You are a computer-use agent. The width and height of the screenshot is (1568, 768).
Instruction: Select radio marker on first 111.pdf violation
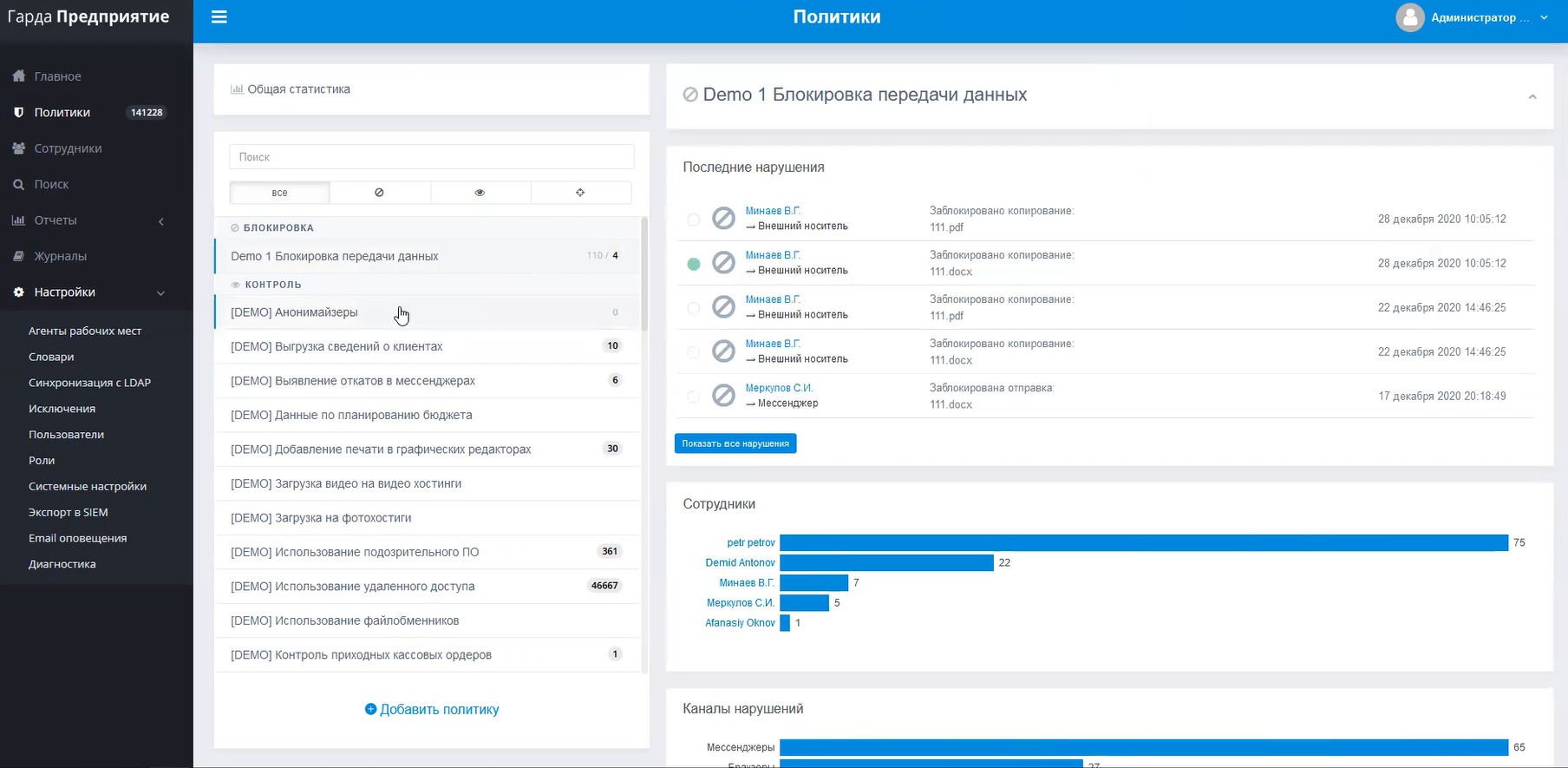point(694,220)
